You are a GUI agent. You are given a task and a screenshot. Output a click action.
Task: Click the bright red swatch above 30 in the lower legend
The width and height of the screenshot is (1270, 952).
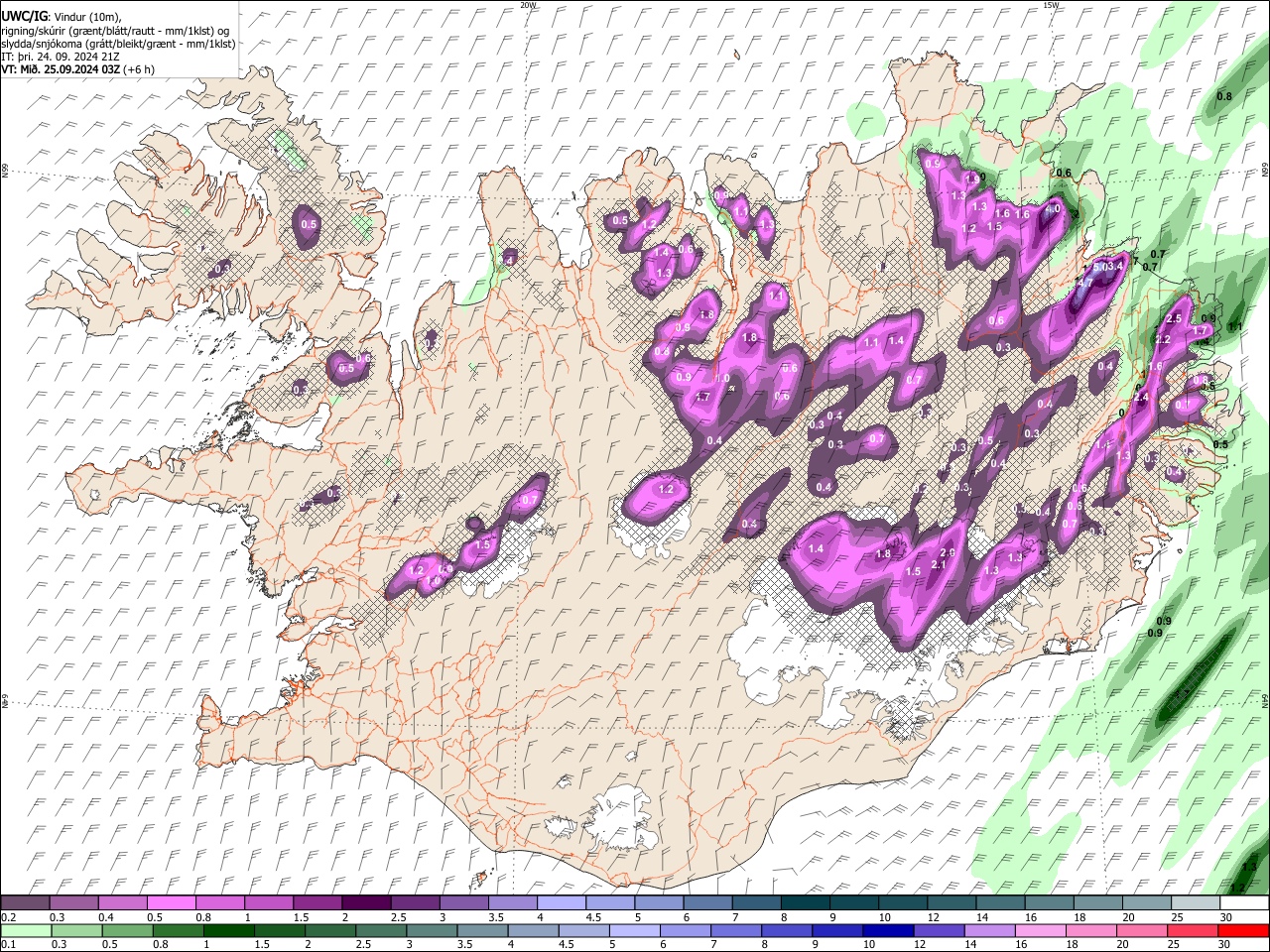(1244, 930)
